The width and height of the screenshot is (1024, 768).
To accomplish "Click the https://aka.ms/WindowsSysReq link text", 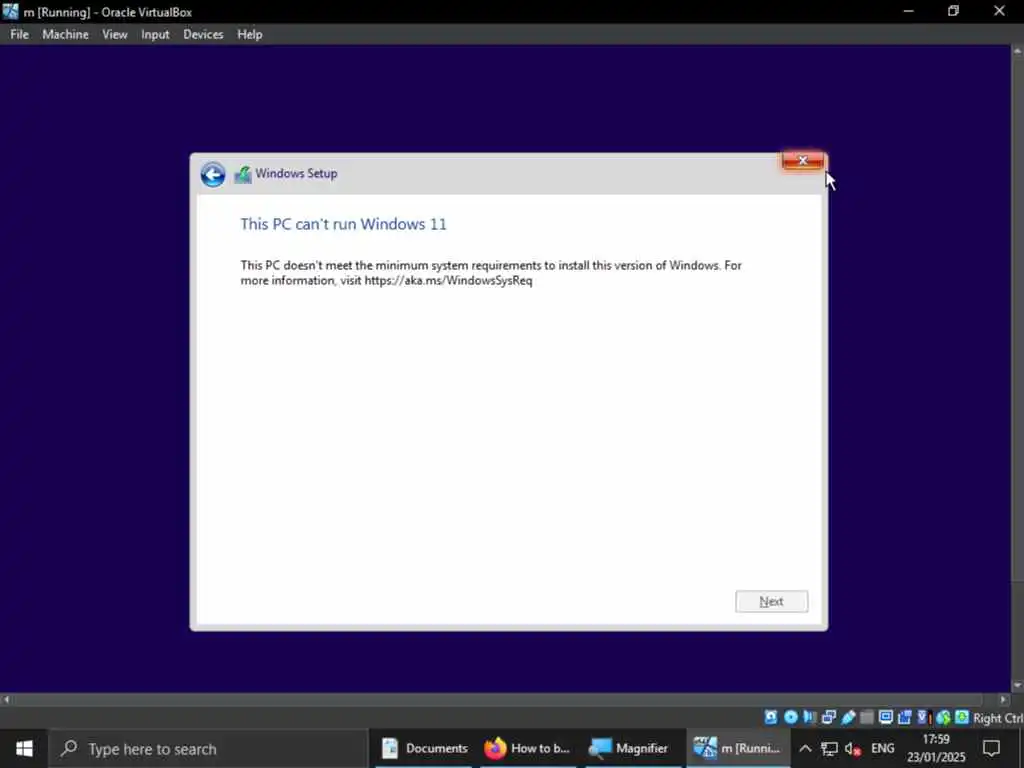I will coord(449,281).
